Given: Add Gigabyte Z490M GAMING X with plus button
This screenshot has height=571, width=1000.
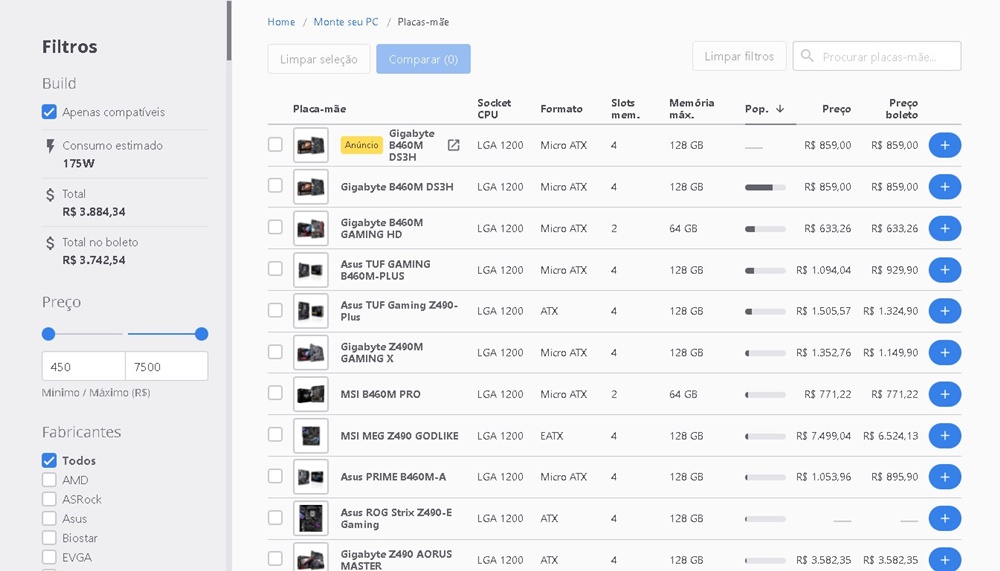Looking at the screenshot, I should tap(945, 352).
